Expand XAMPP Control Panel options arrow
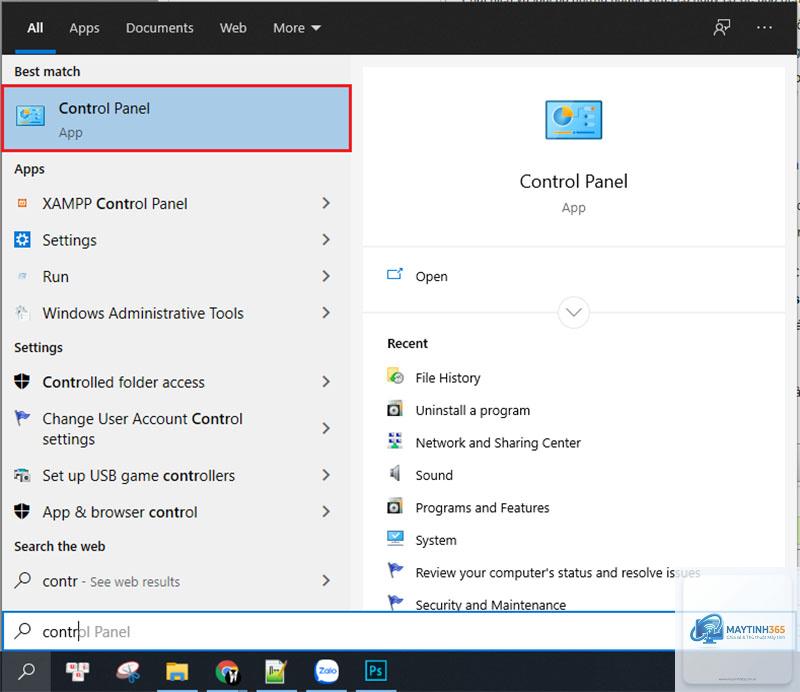 (x=326, y=203)
